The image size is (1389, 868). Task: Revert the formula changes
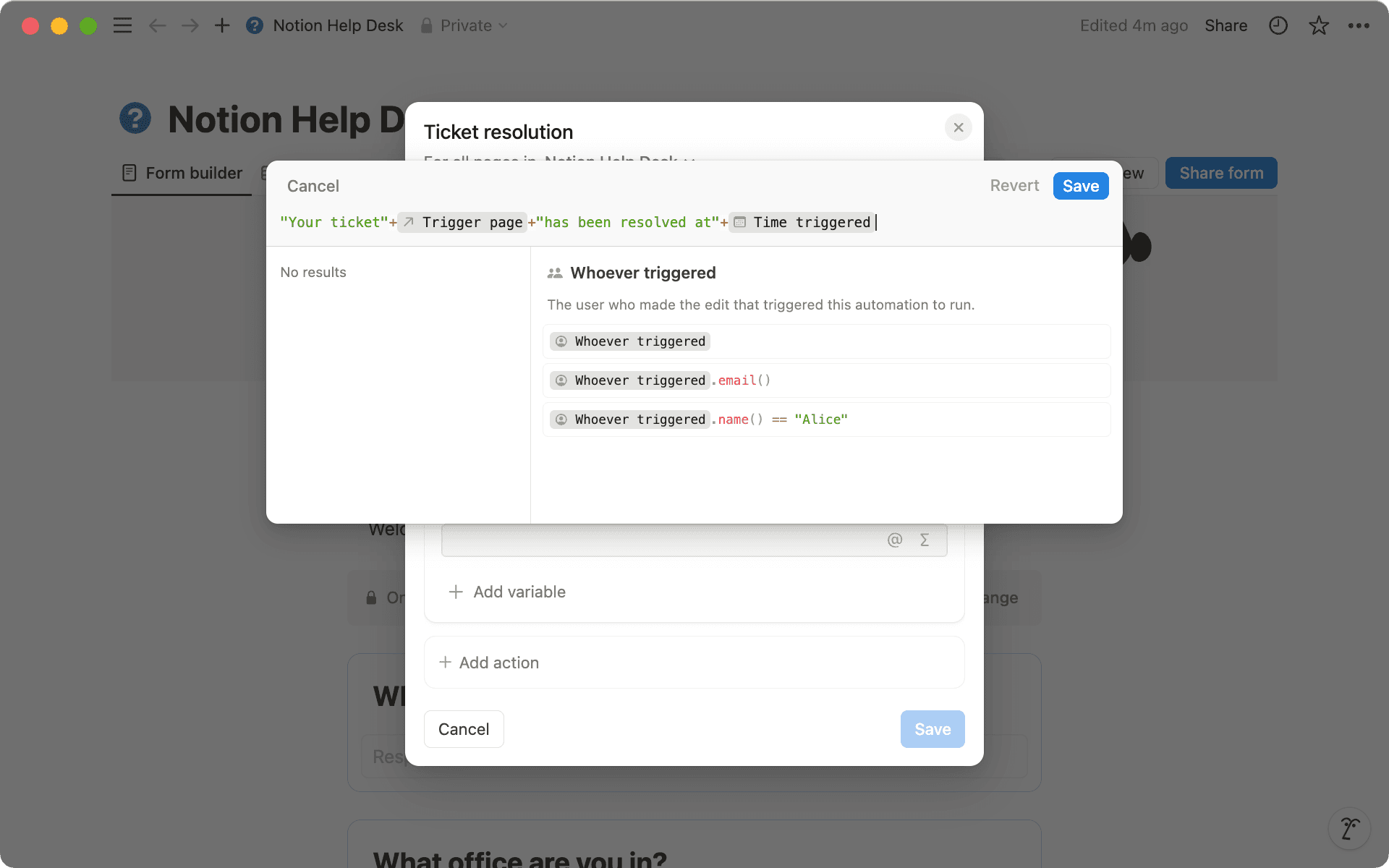[1014, 186]
